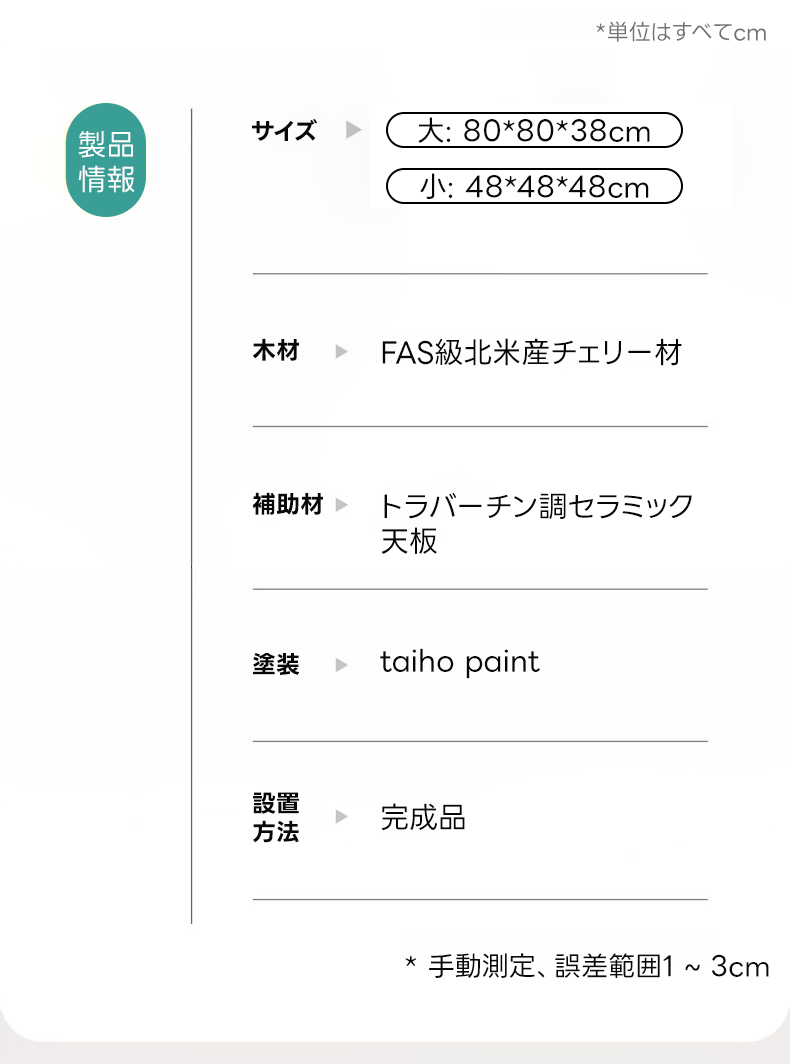
Task: Click the 単位はすべてcm note
Action: coord(680,33)
